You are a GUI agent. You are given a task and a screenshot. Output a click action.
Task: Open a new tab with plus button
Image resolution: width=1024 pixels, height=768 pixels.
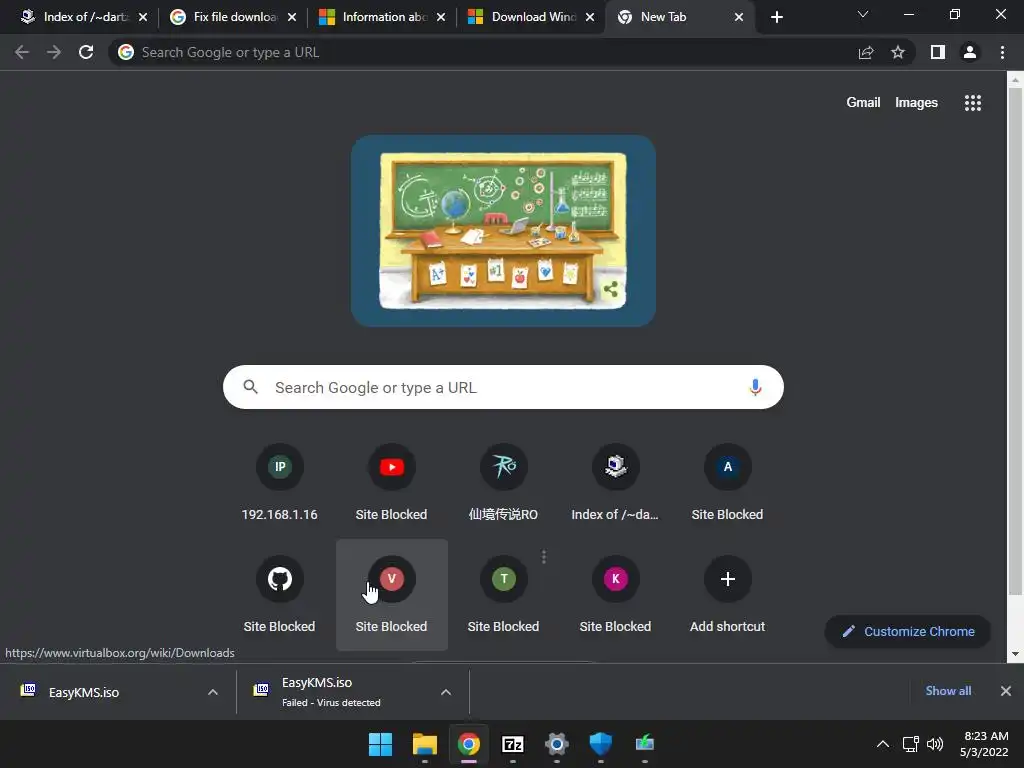(776, 18)
